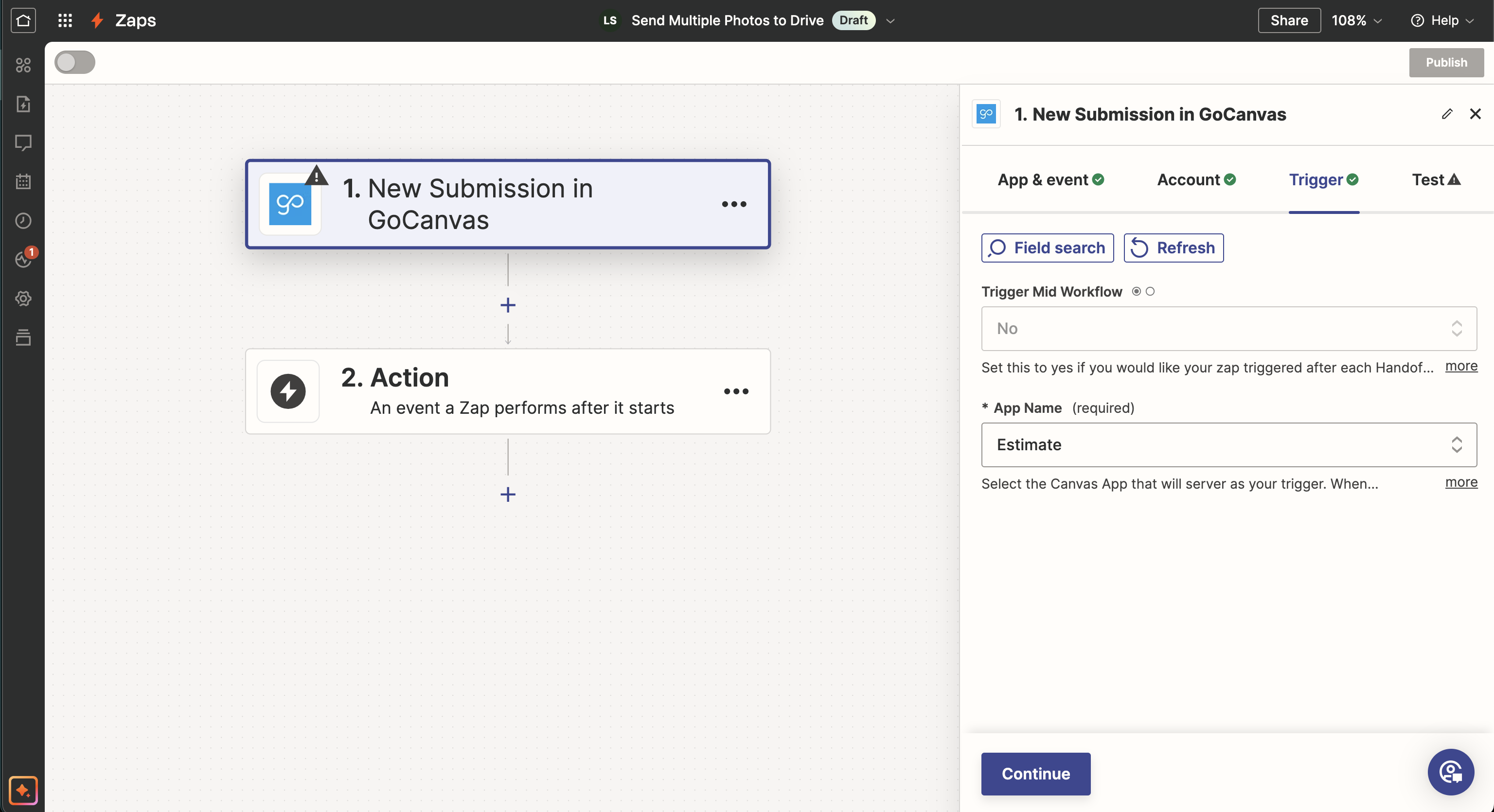
Task: Click the orange Zaps lightning bolt logo
Action: pyautogui.click(x=97, y=20)
